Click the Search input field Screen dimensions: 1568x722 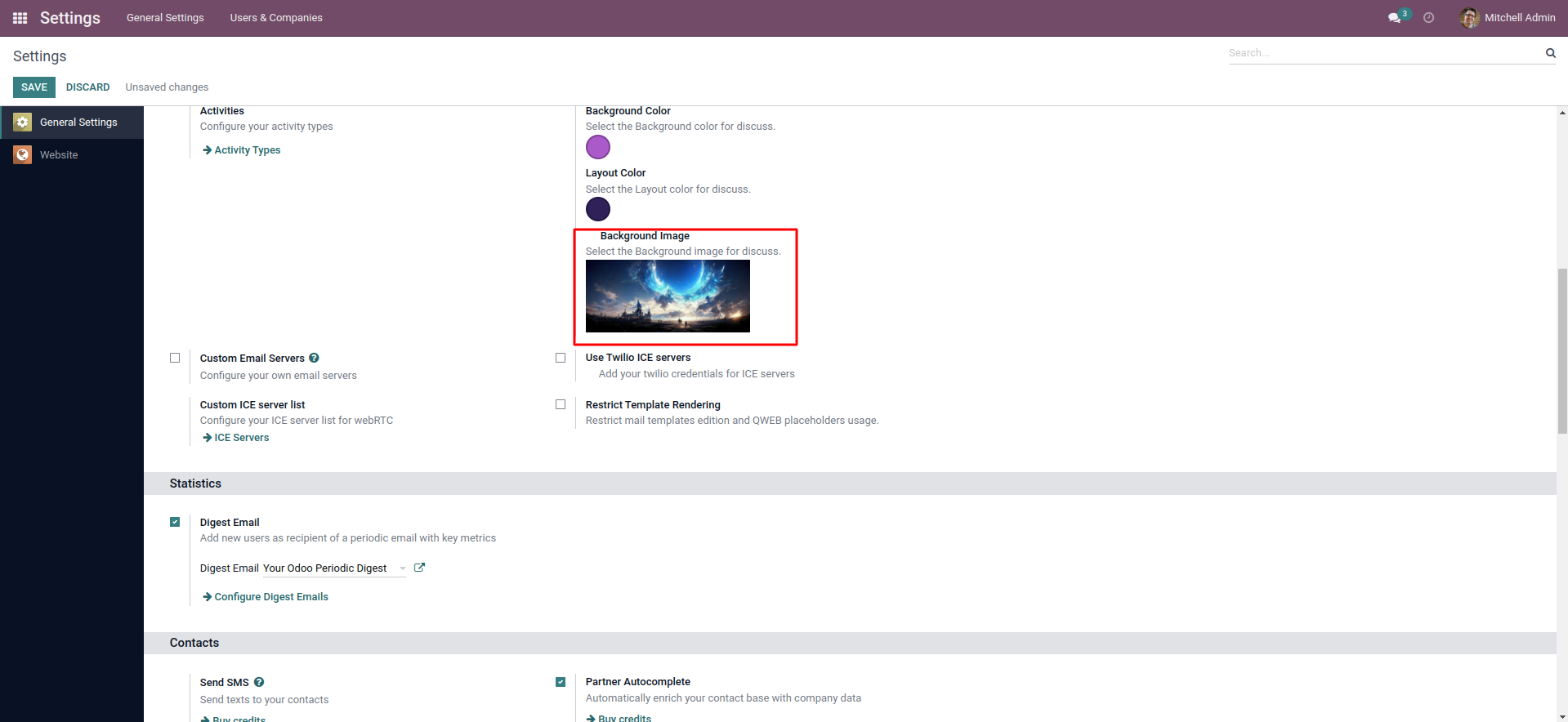coord(1384,53)
